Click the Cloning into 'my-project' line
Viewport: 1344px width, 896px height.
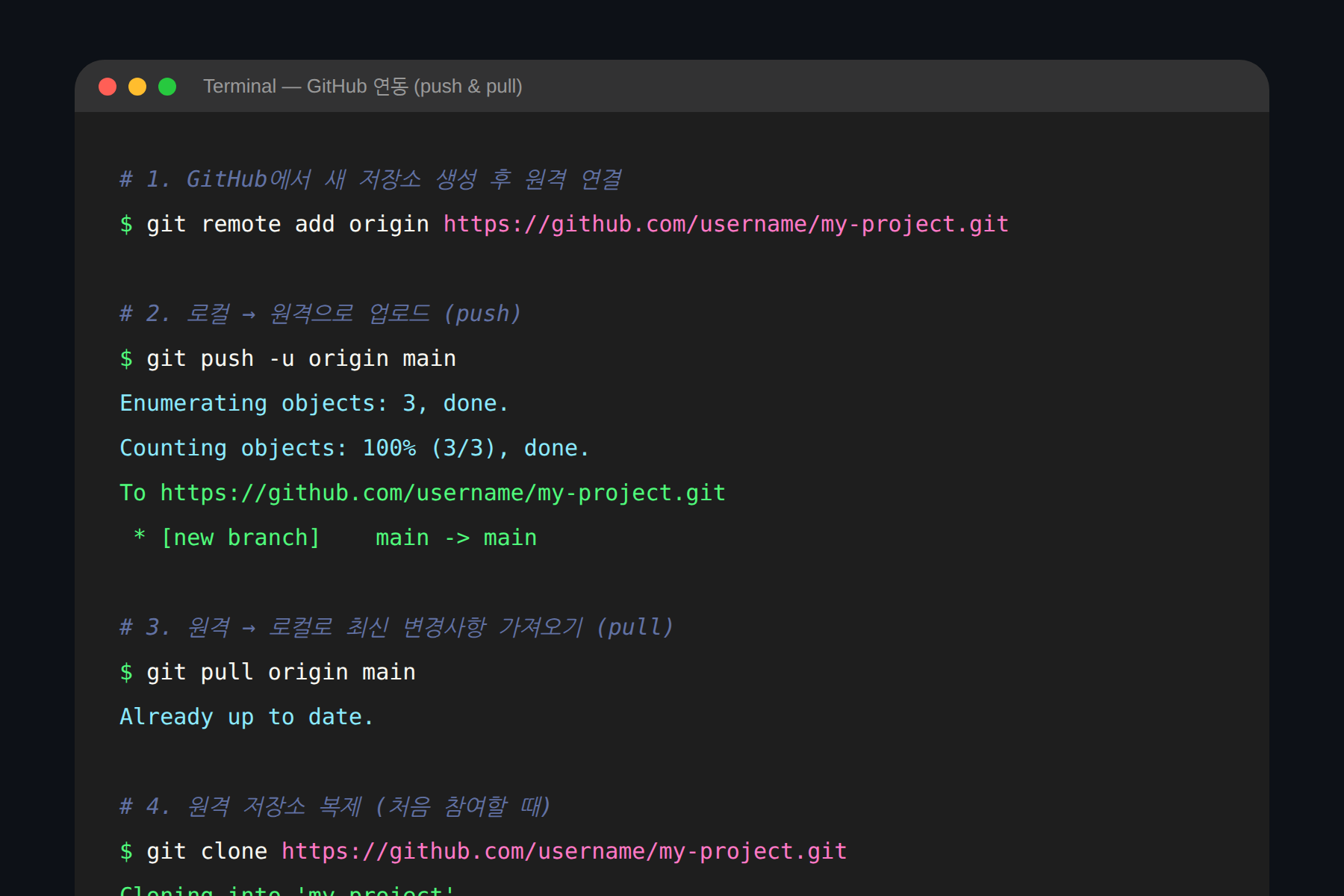287,891
